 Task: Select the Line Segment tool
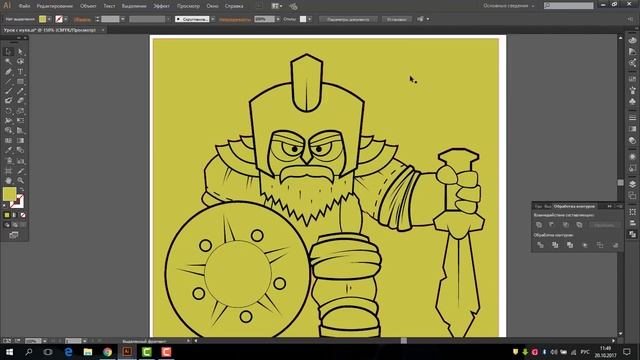[8, 81]
